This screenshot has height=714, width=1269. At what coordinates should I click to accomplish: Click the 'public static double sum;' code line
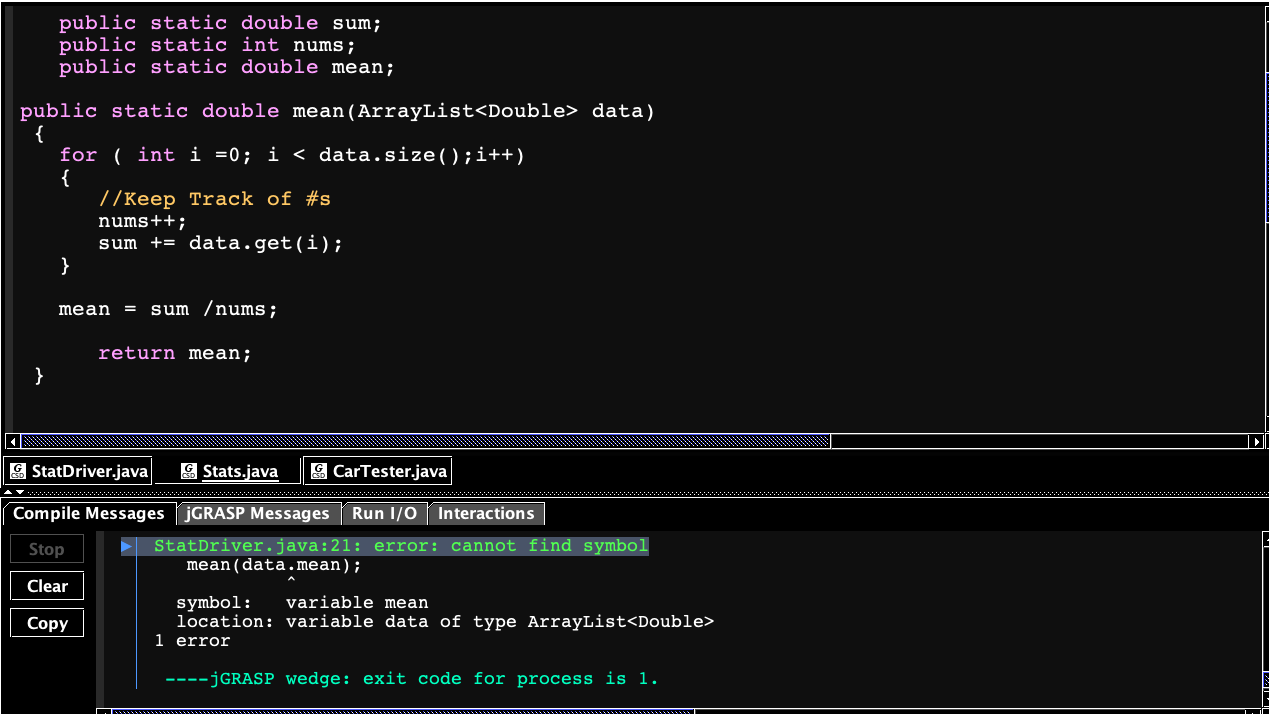point(221,23)
